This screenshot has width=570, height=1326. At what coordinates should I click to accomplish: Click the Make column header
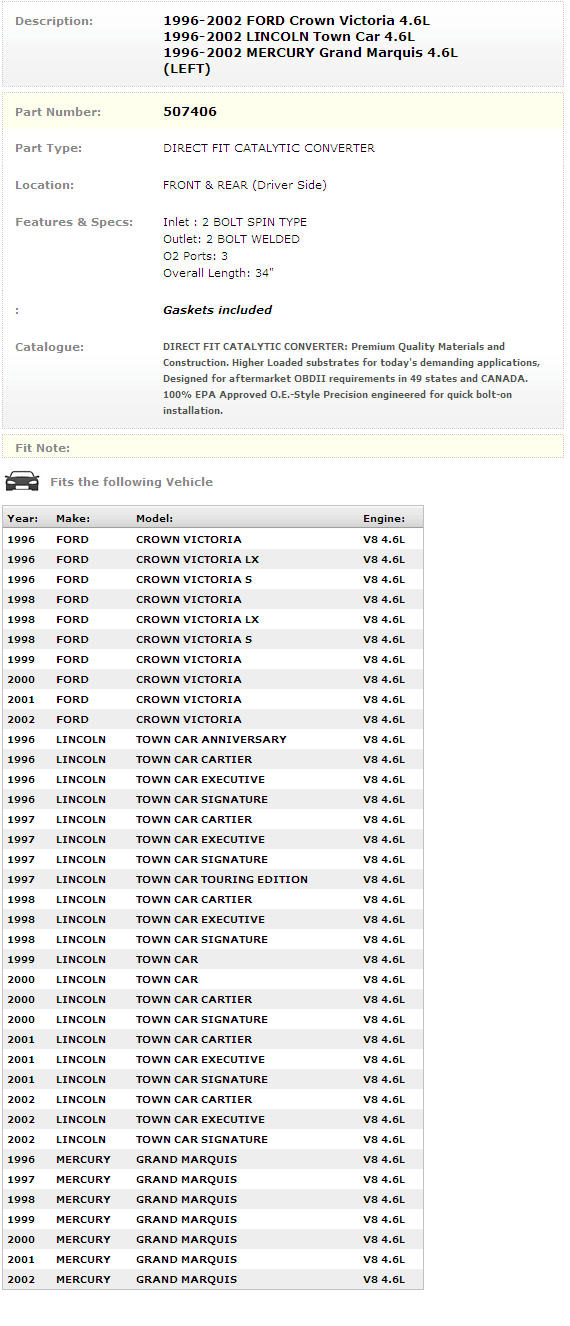tap(73, 519)
